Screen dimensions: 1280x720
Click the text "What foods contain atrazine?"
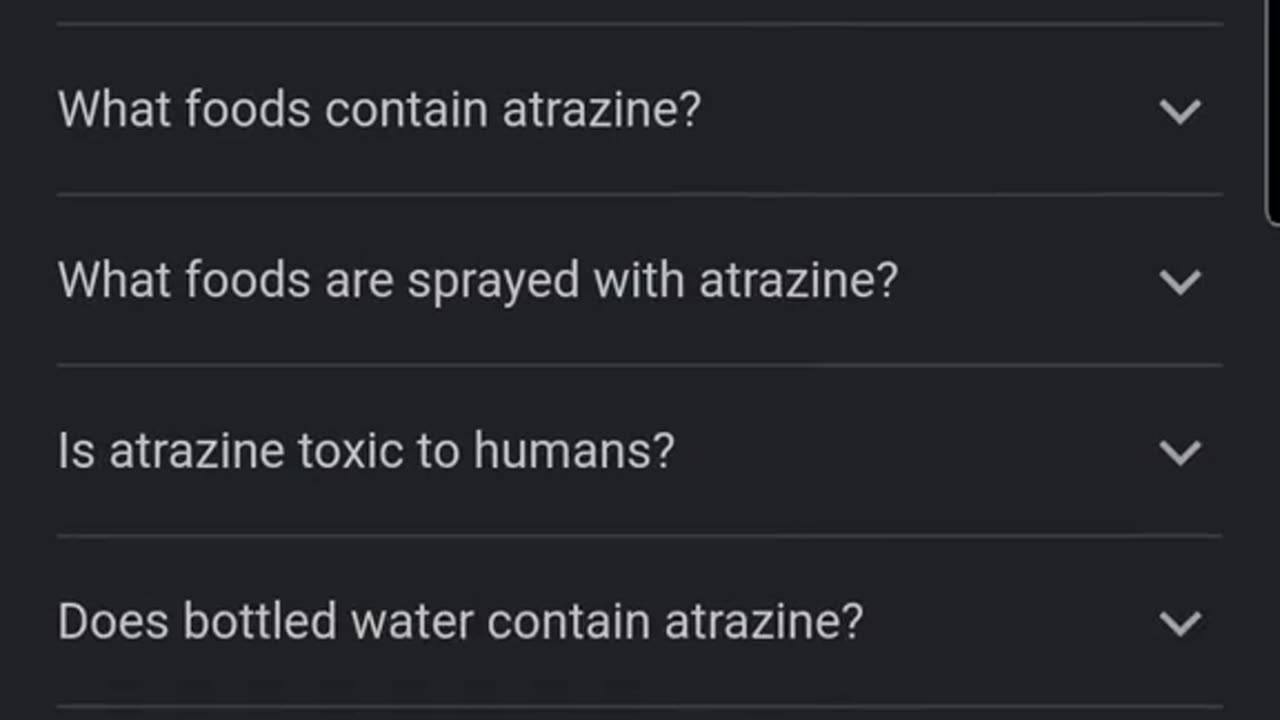coord(379,110)
